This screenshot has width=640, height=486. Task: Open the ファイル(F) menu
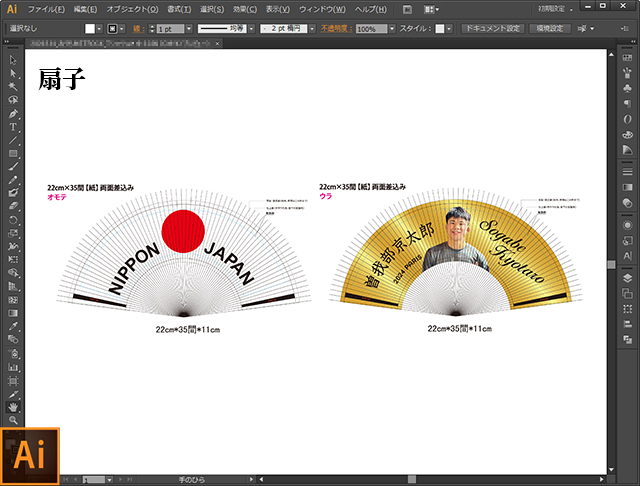[x=46, y=9]
